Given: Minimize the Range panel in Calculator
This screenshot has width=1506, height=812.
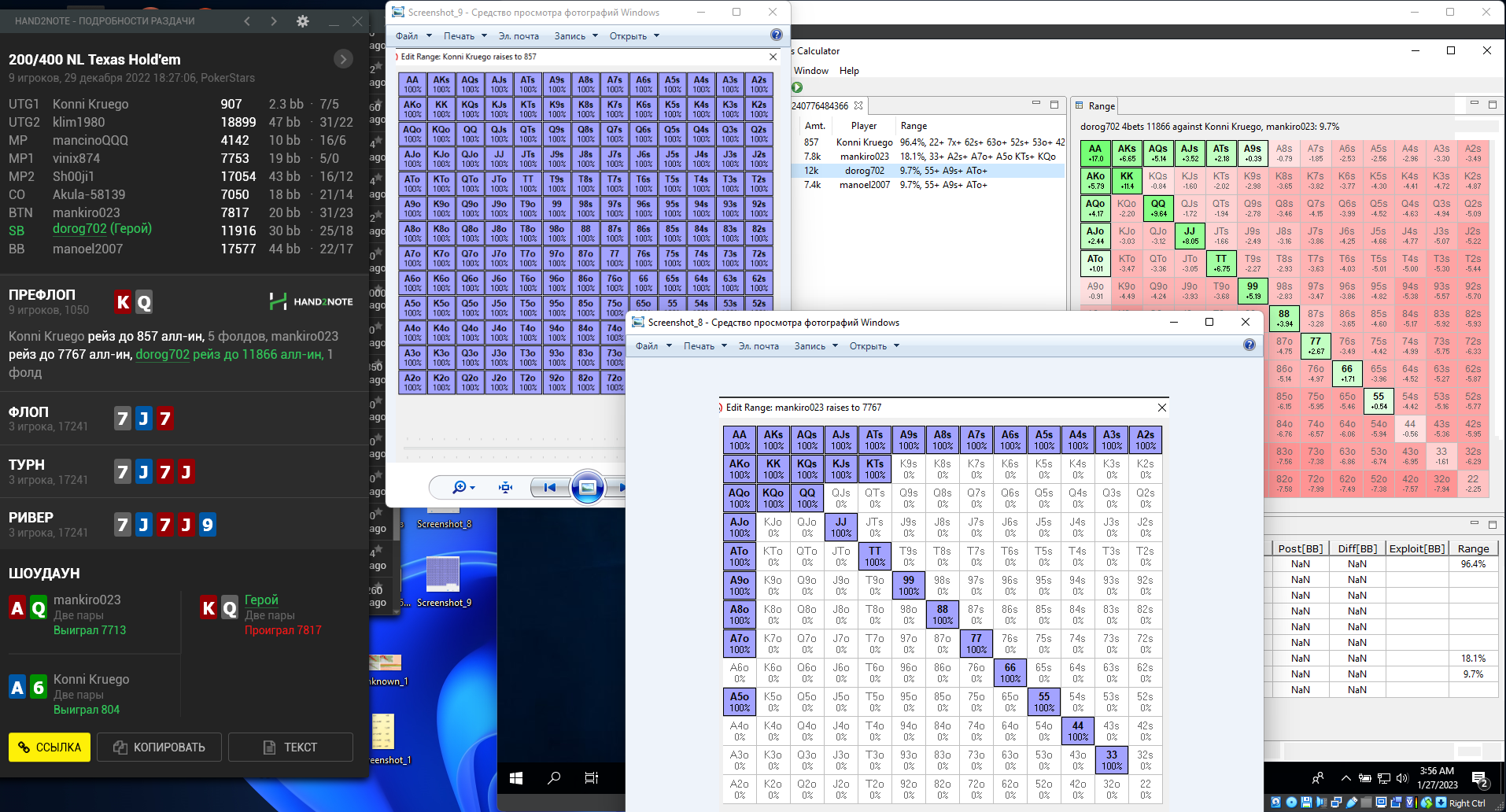Looking at the screenshot, I should click(x=1475, y=103).
